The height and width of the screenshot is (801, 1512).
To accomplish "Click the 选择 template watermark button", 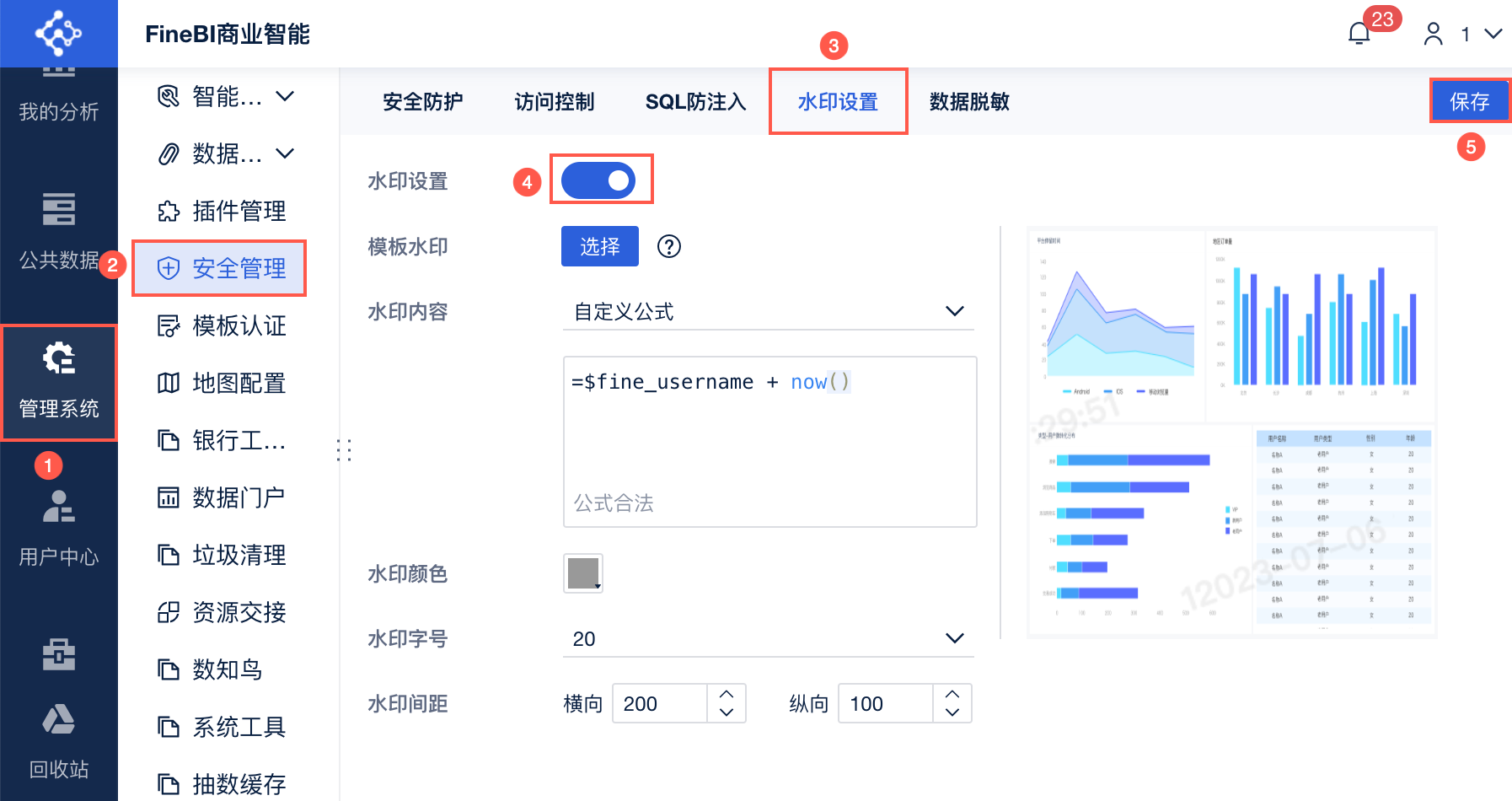I will (600, 246).
